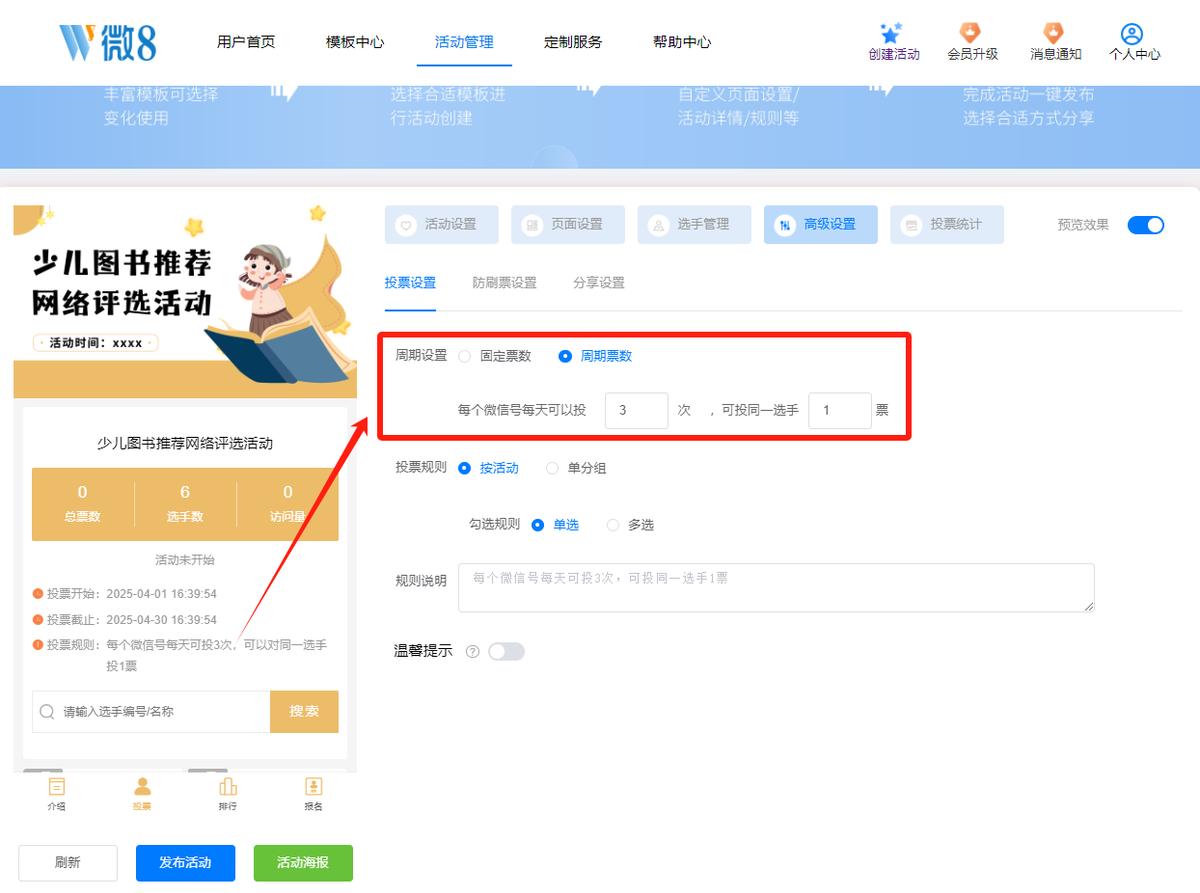Click the 温馨提示 help question icon

tap(473, 652)
